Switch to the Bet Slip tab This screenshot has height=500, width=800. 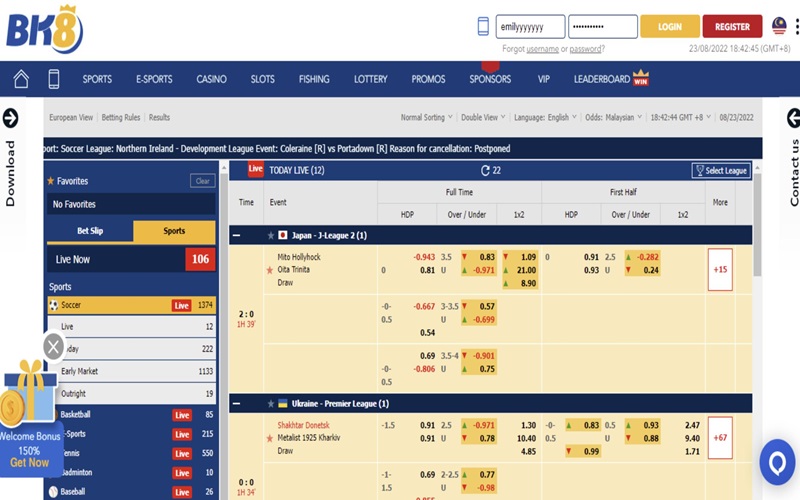(x=90, y=231)
